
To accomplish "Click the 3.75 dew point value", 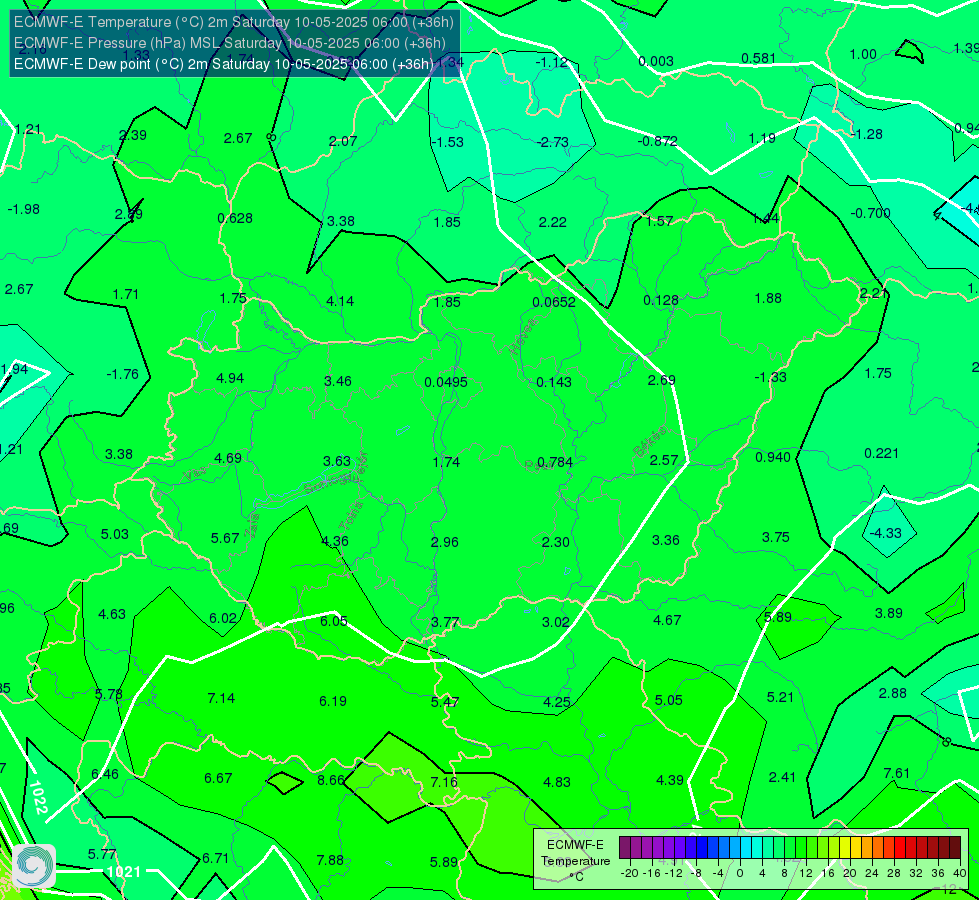I will tap(775, 537).
